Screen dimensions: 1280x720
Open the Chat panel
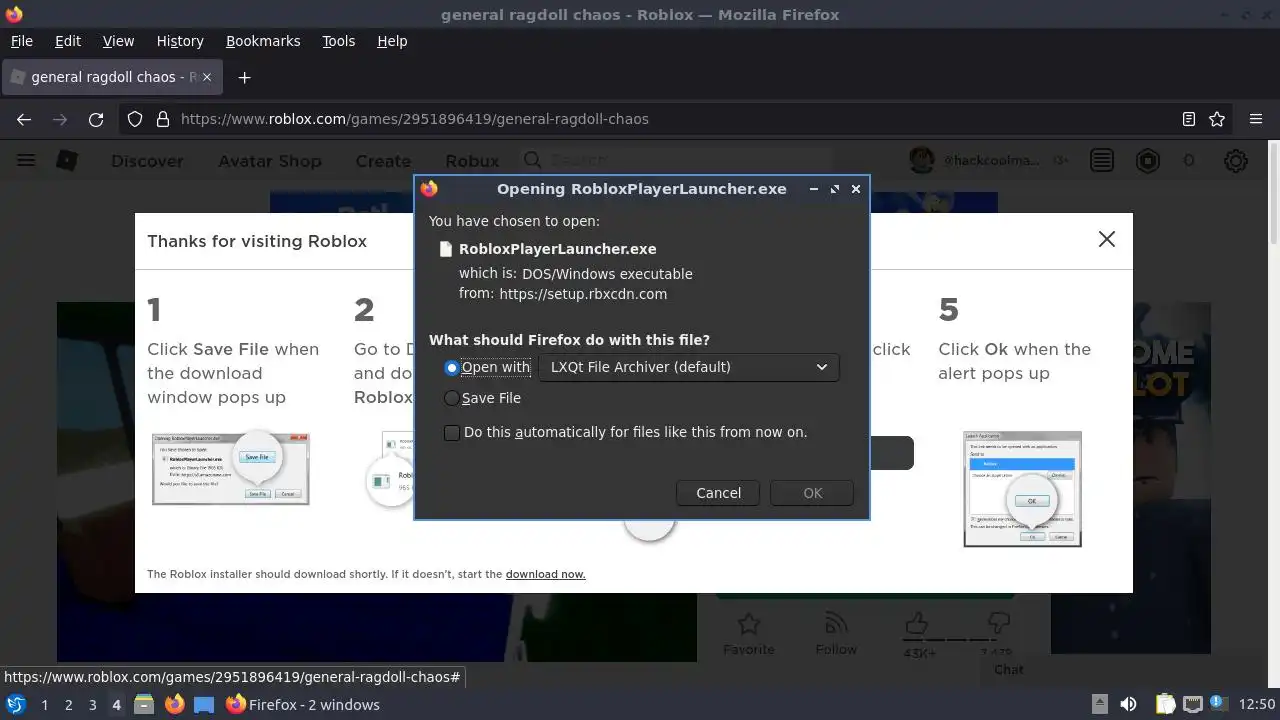coord(1009,670)
